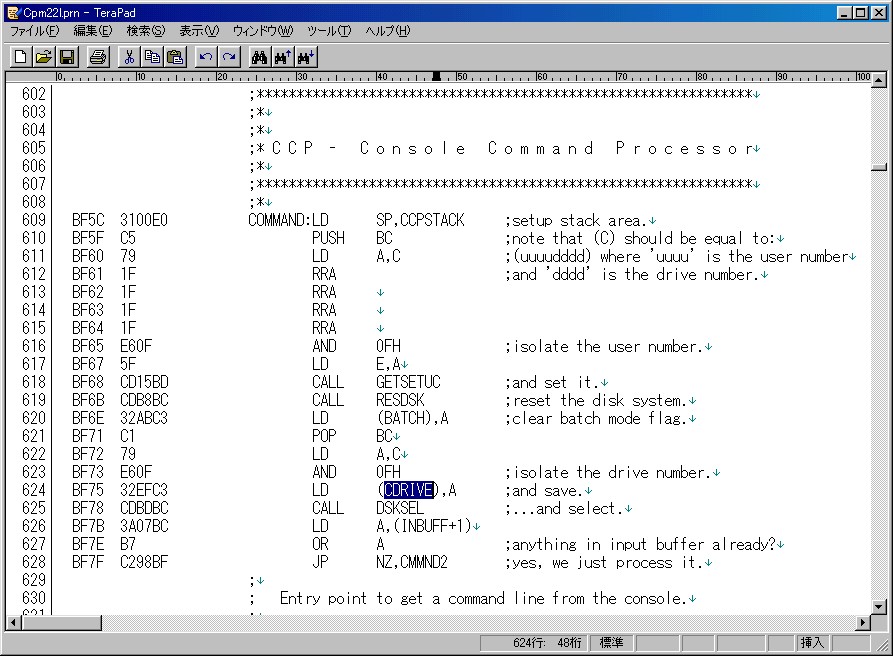Cut selection using the scissors icon
The image size is (893, 656).
129,57
